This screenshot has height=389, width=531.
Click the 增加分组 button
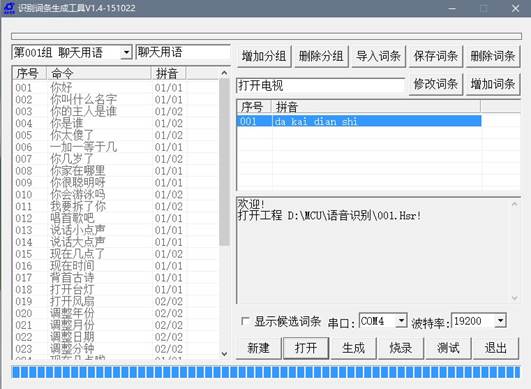(264, 56)
